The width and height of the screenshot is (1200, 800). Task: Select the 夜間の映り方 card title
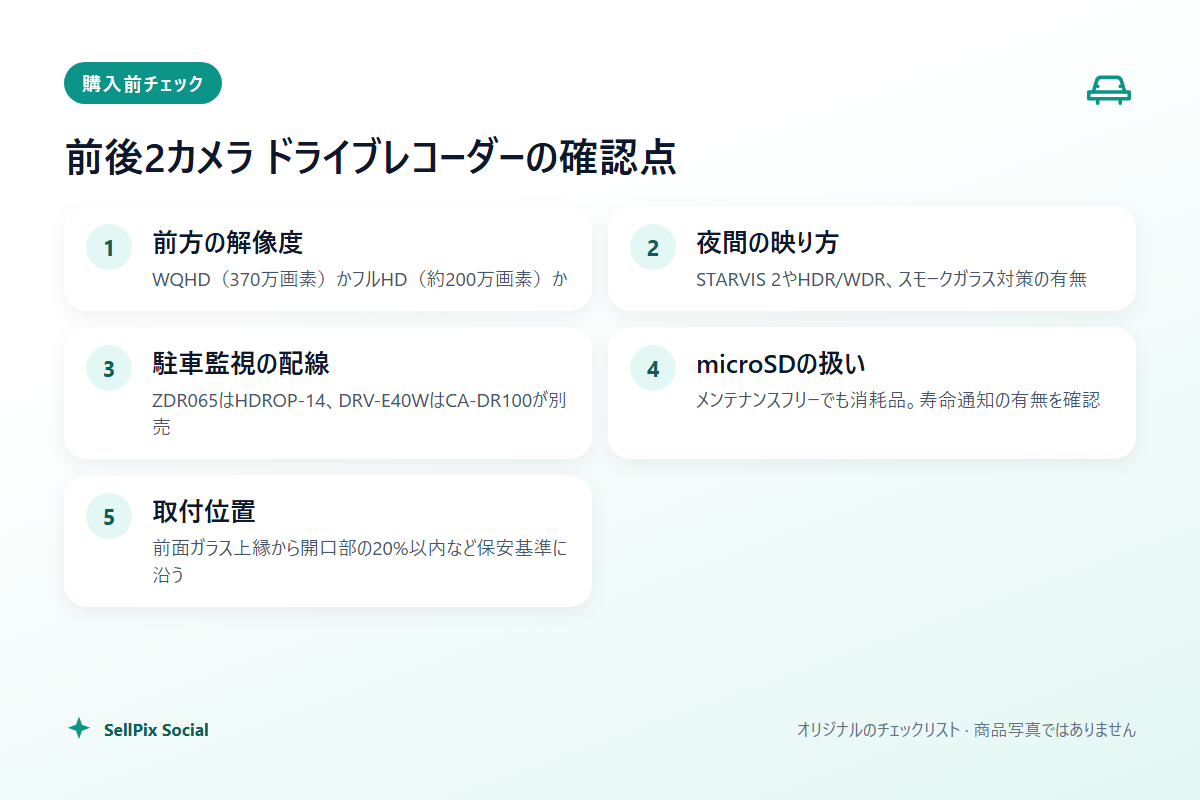tap(767, 243)
